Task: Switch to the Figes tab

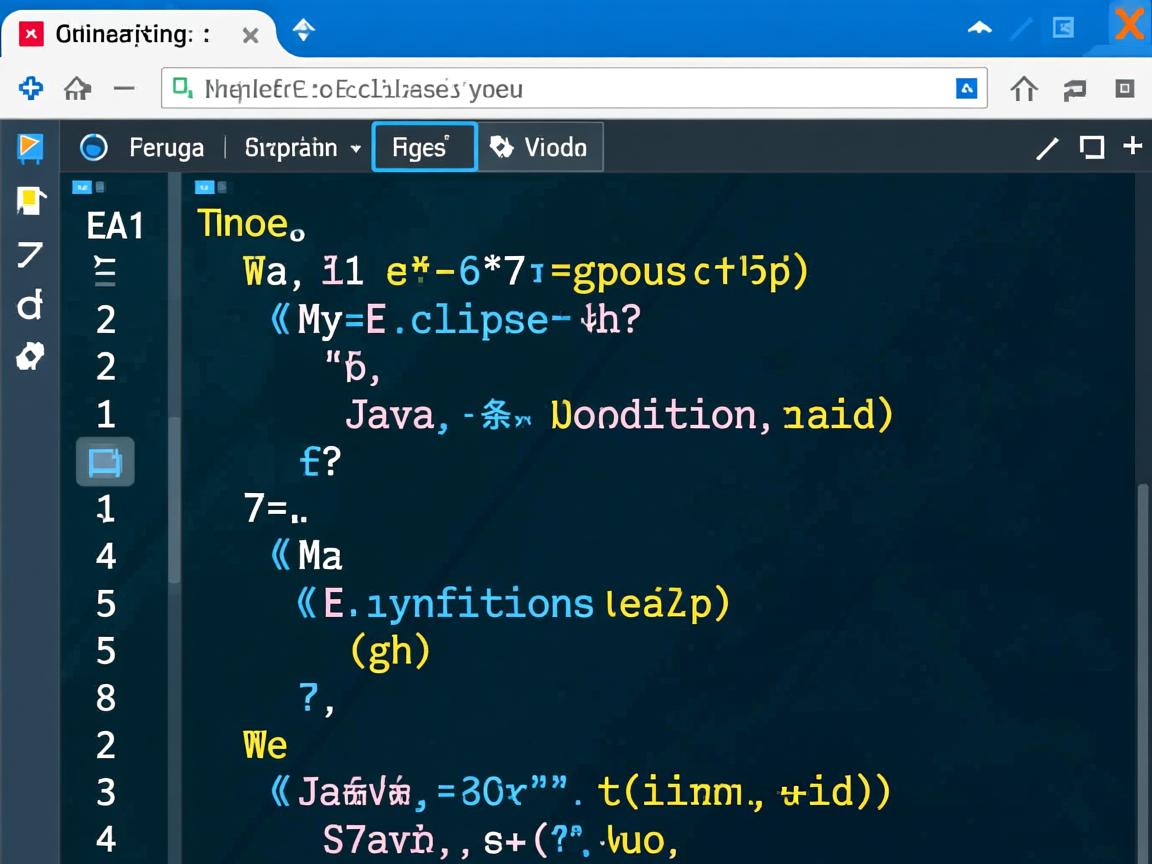Action: (424, 148)
